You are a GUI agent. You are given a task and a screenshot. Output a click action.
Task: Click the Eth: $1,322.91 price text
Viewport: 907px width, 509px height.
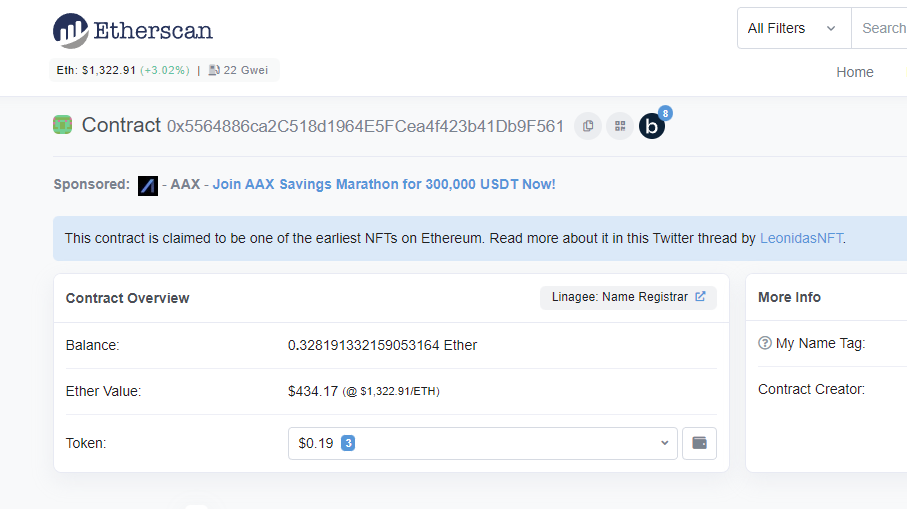tap(96, 70)
